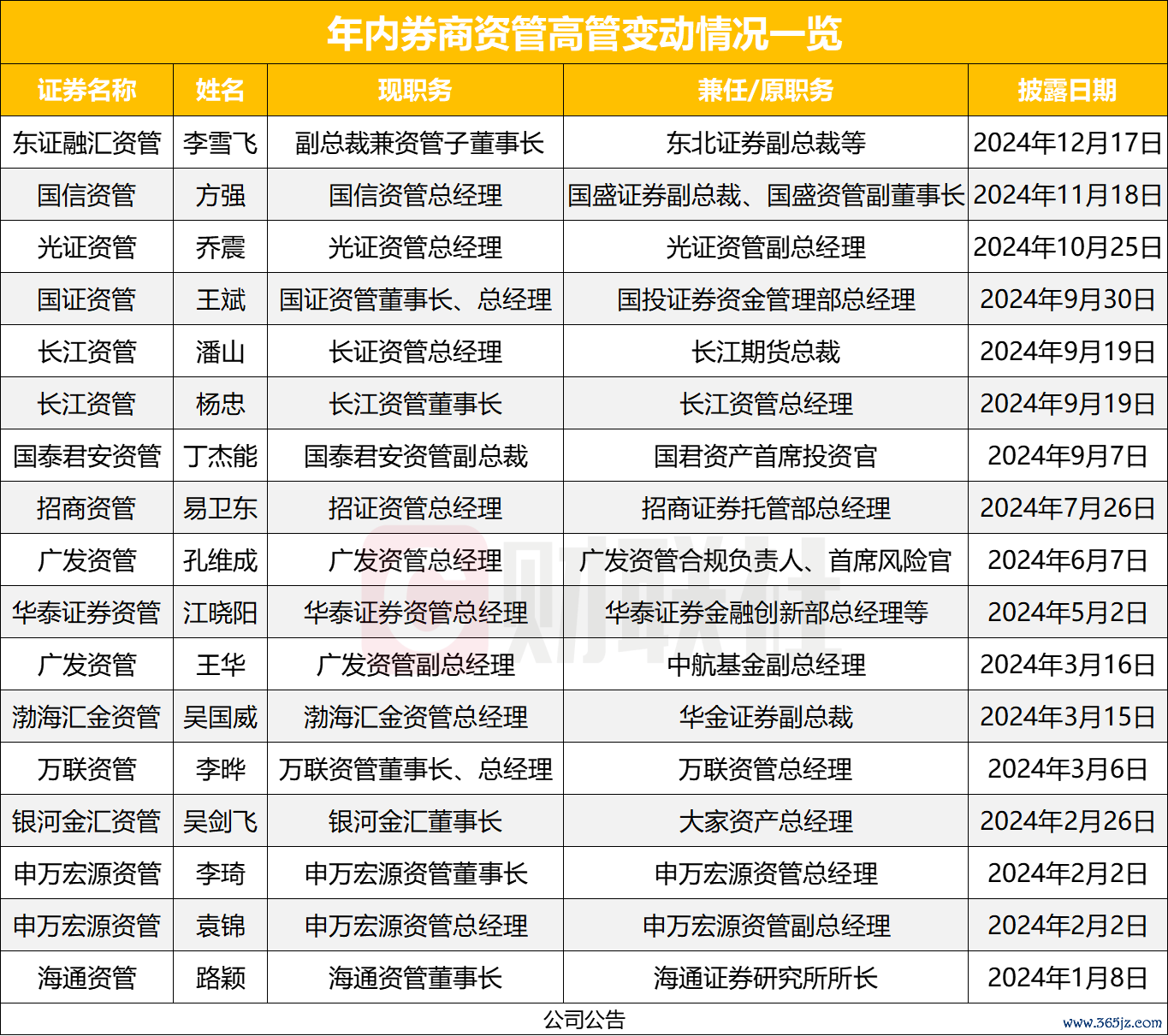Screen dimensions: 1168x1036
Task: Click the cell 国证资管董事长、总经理
Action: 415,299
